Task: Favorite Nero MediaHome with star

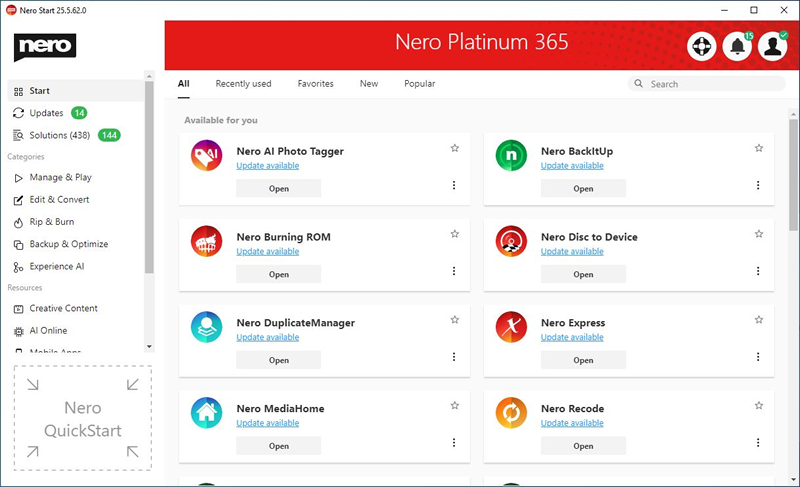Action: (455, 405)
